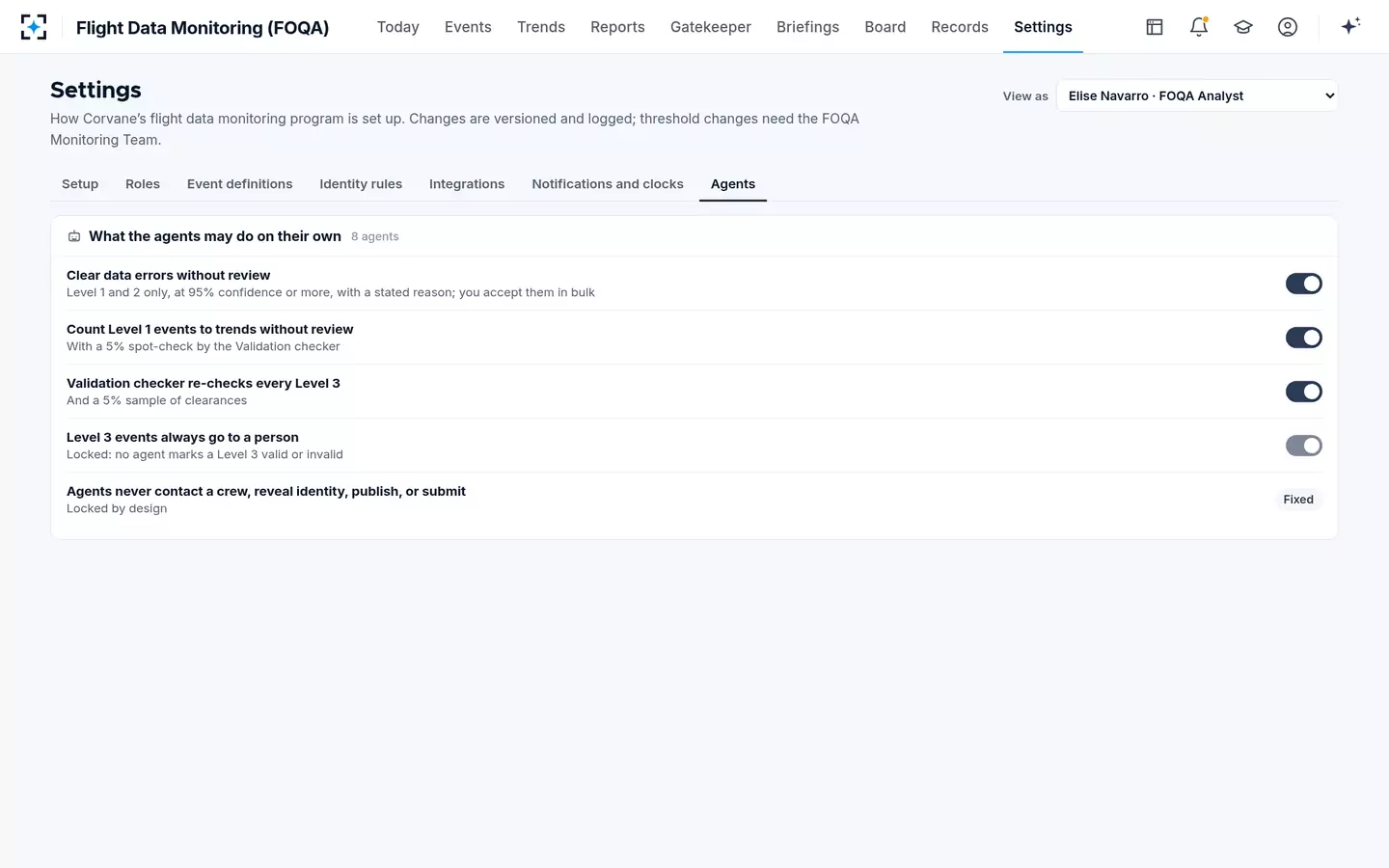
Task: Click the Flight Data Monitoring (FOQA) title
Action: (x=203, y=28)
